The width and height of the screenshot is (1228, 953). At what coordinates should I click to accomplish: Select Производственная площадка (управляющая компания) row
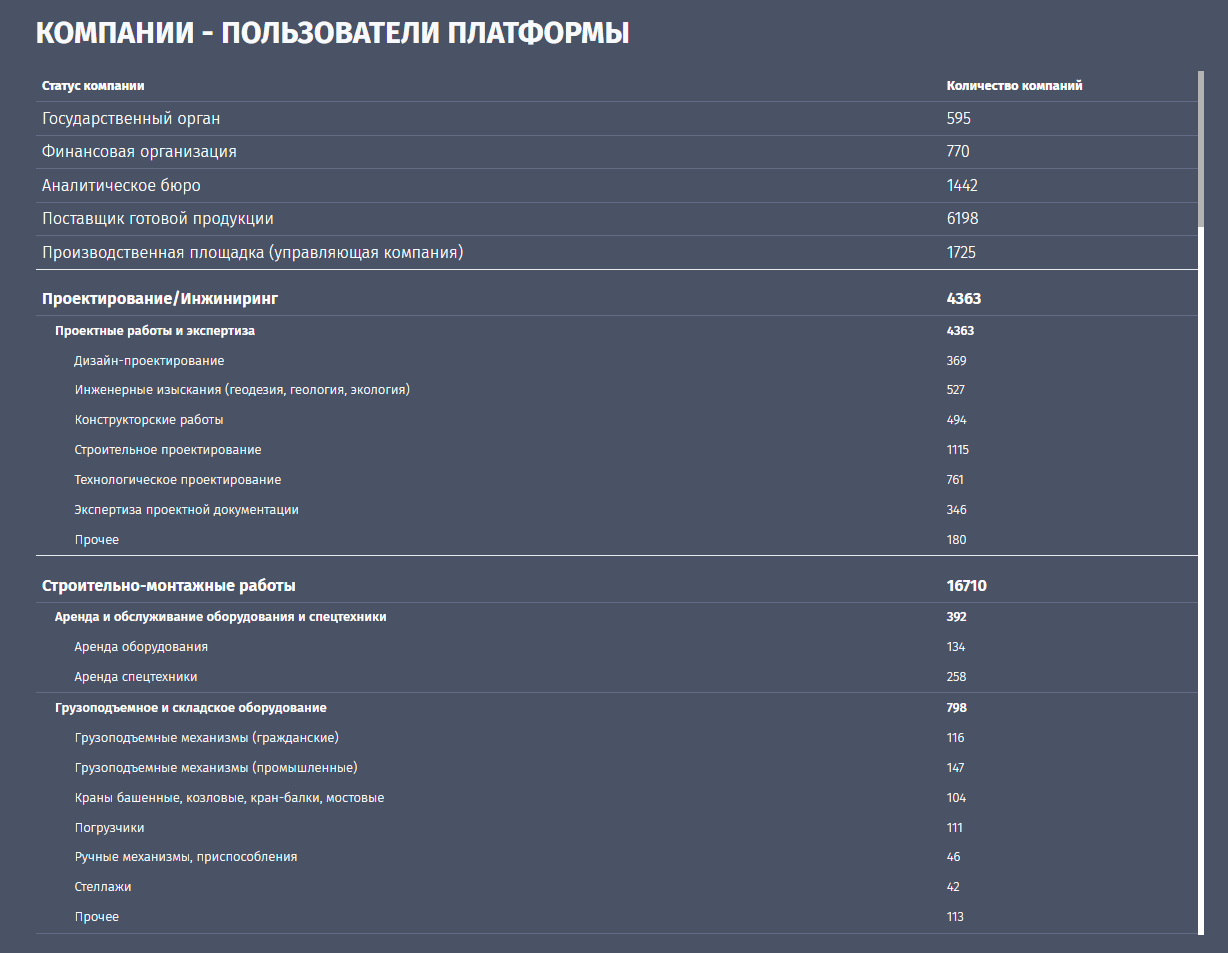(252, 253)
